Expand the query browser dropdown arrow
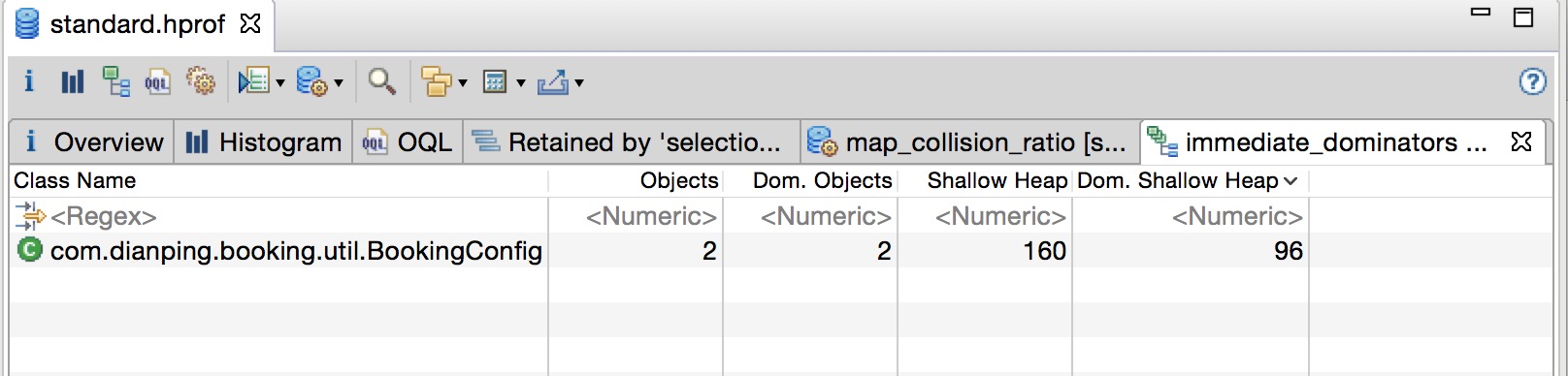Viewport: 1568px width, 376px height. [339, 83]
